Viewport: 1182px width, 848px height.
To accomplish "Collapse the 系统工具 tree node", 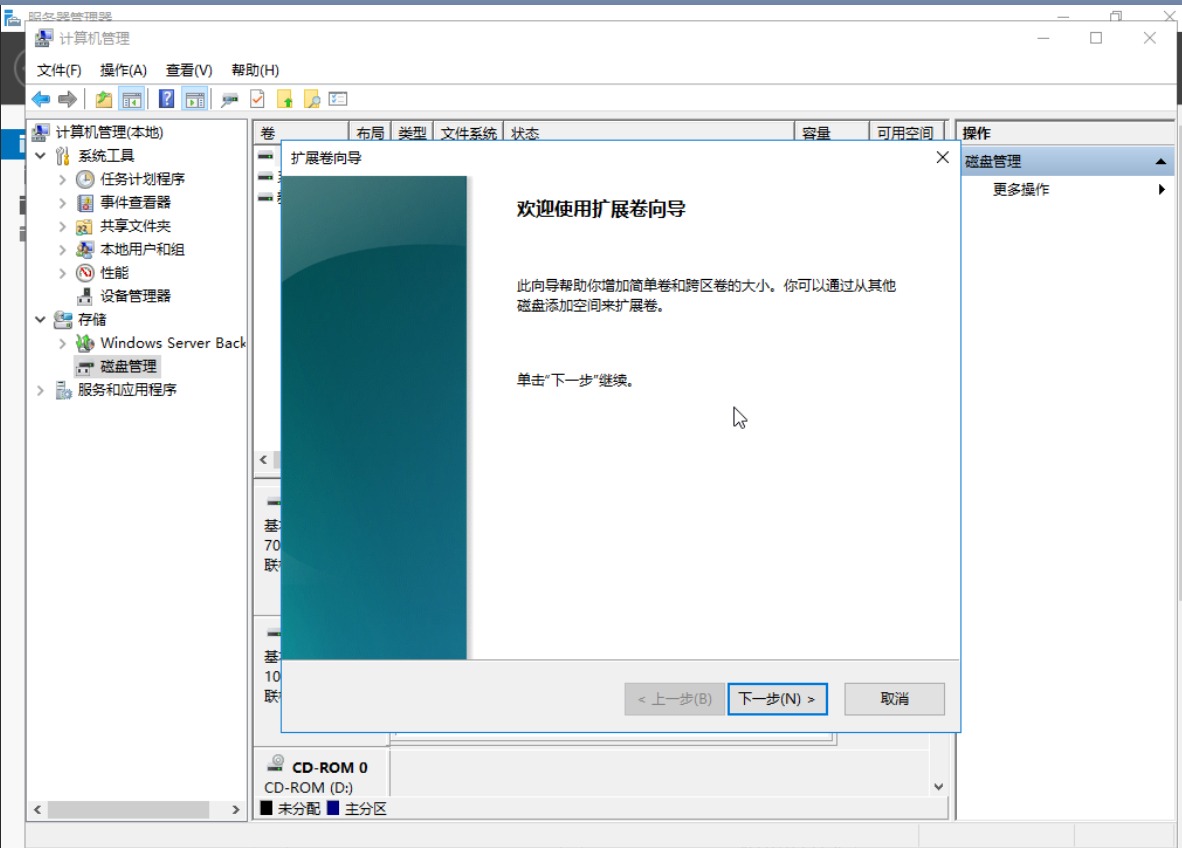I will [41, 156].
